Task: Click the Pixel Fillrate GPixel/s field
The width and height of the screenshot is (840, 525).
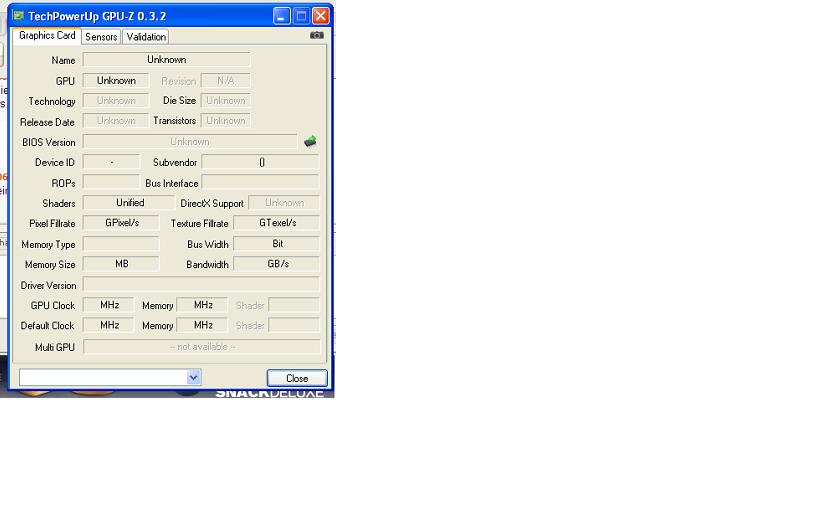Action: click(x=121, y=223)
